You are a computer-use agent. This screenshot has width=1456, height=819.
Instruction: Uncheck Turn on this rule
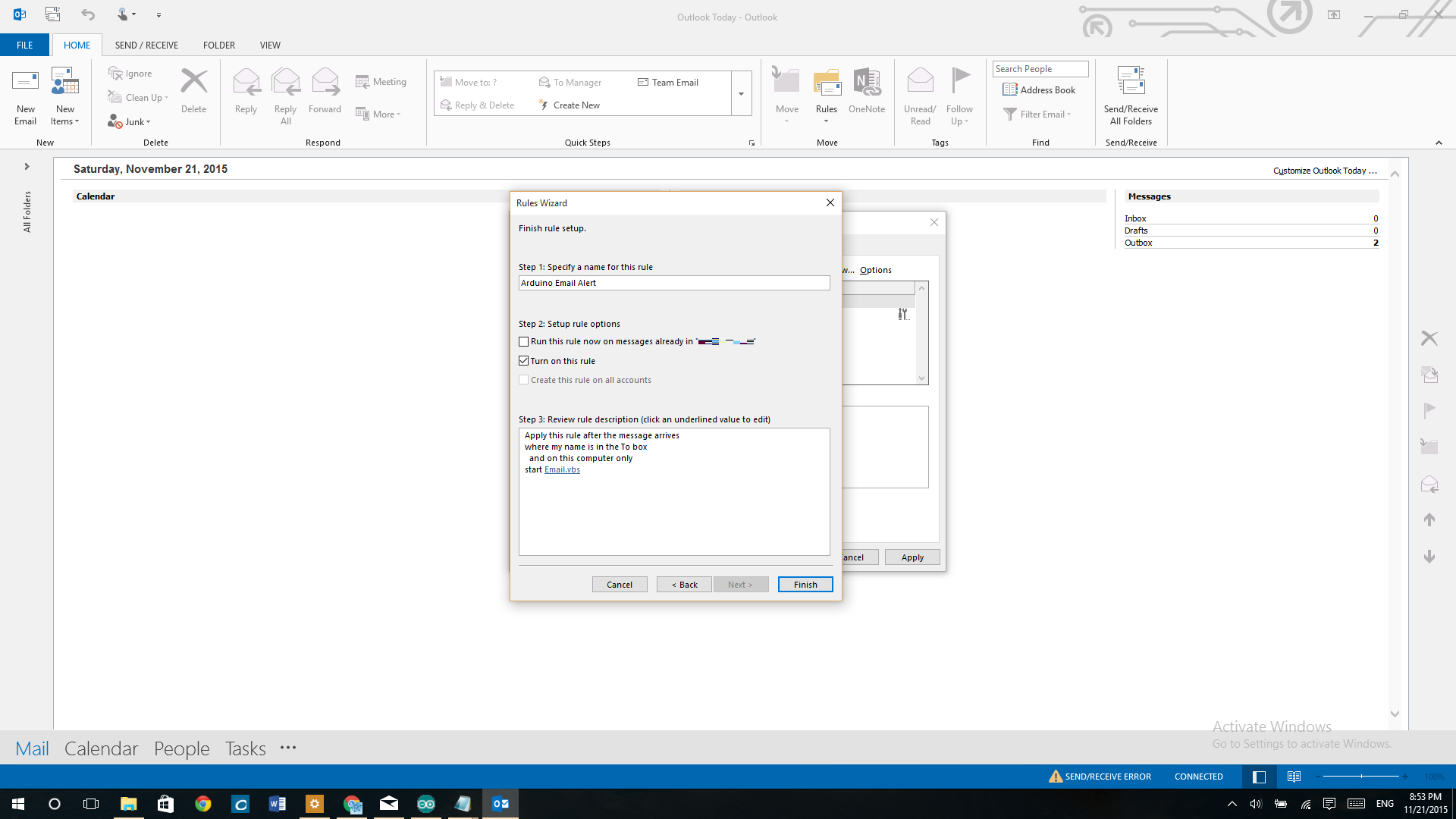tap(523, 361)
